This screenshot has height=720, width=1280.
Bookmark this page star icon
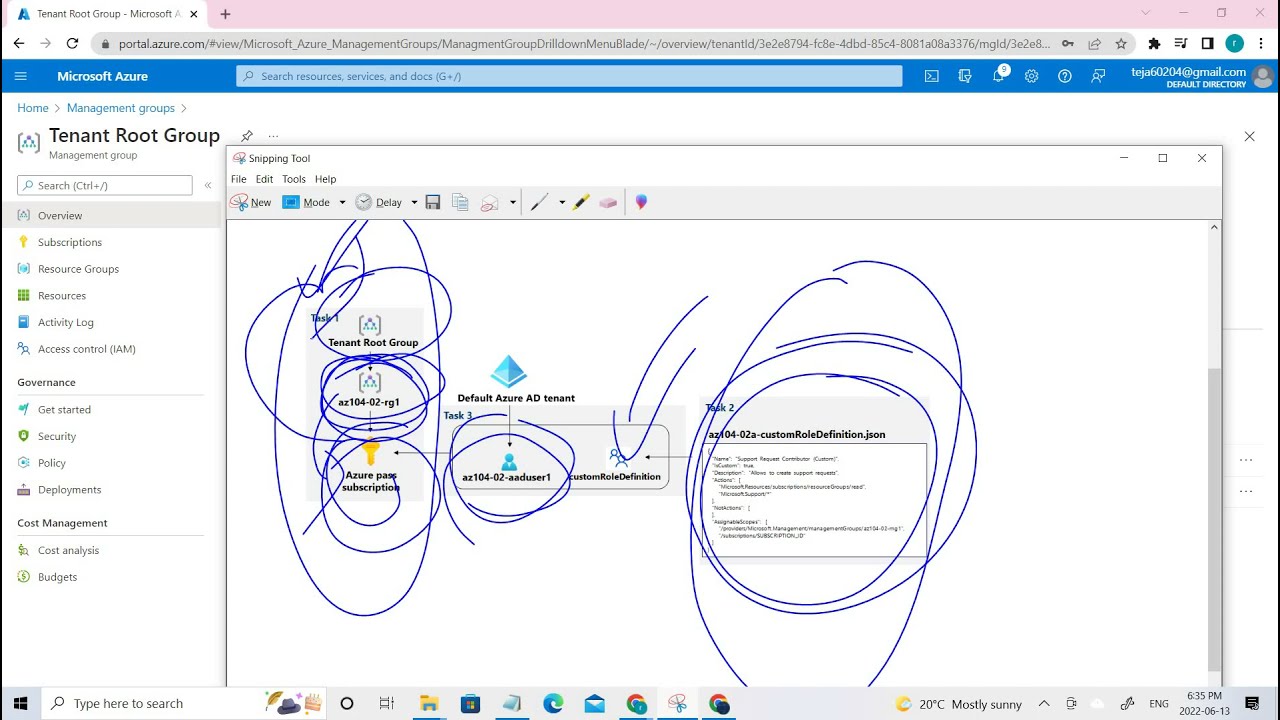click(x=1121, y=43)
